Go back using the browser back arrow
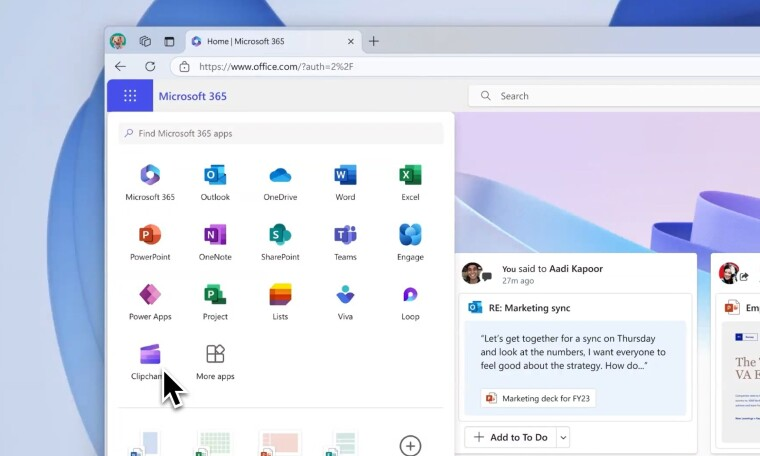The height and width of the screenshot is (456, 760). [x=120, y=66]
